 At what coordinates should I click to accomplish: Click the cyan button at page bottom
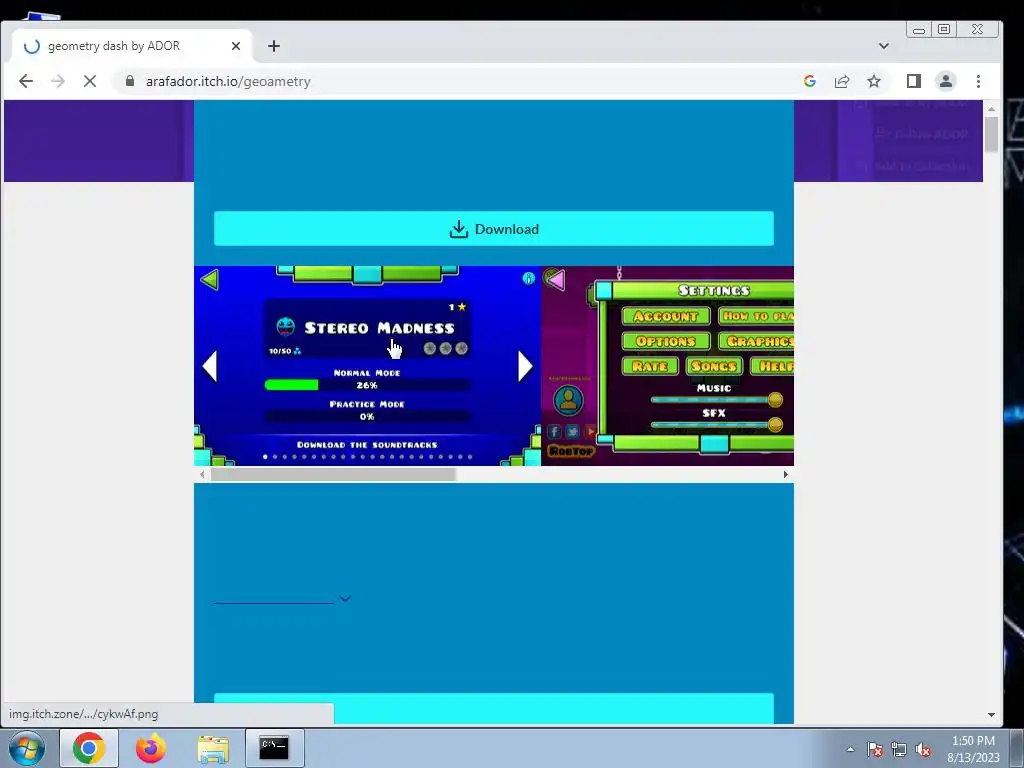click(494, 709)
